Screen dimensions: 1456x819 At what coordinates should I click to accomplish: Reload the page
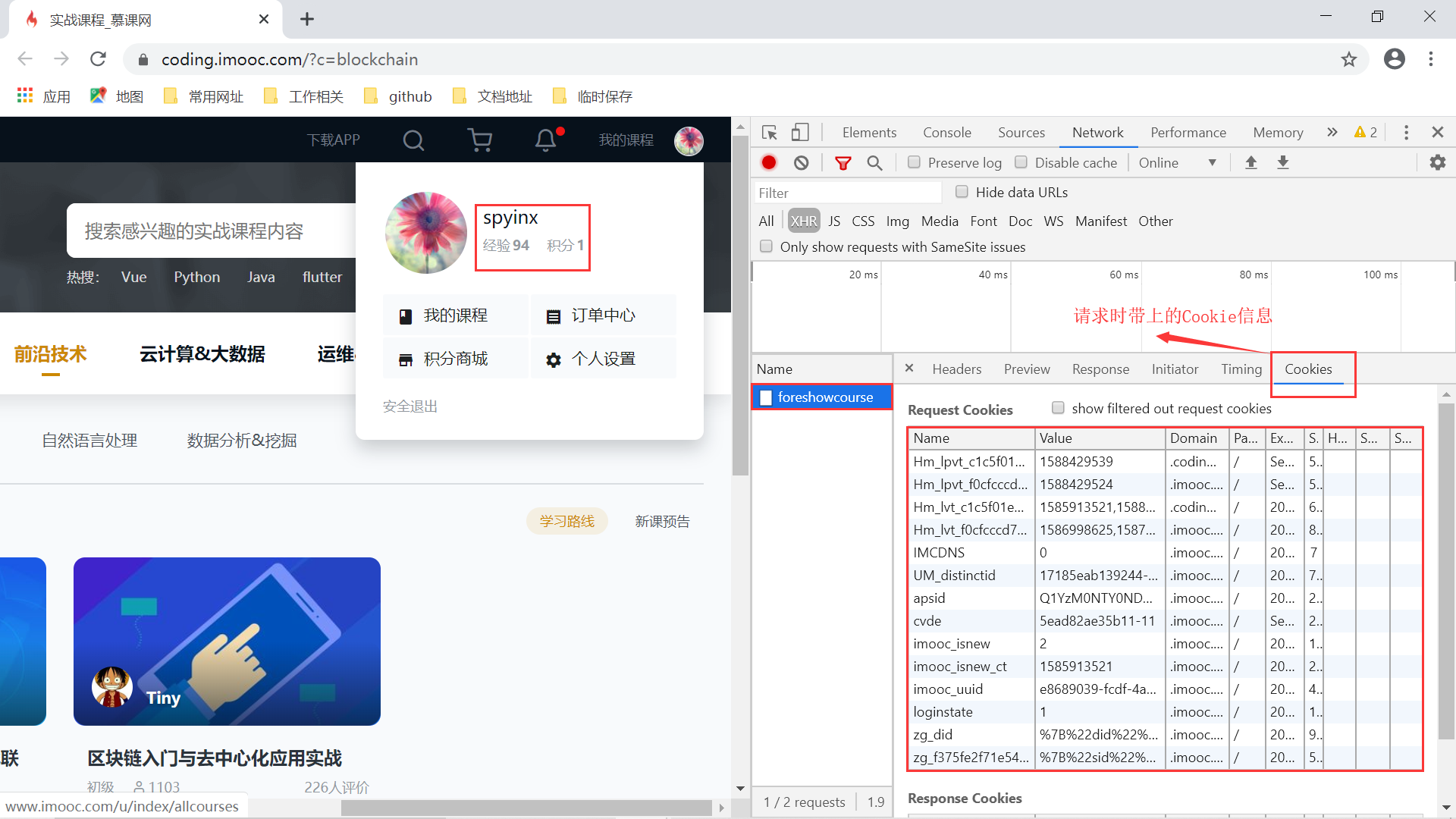pyautogui.click(x=98, y=59)
